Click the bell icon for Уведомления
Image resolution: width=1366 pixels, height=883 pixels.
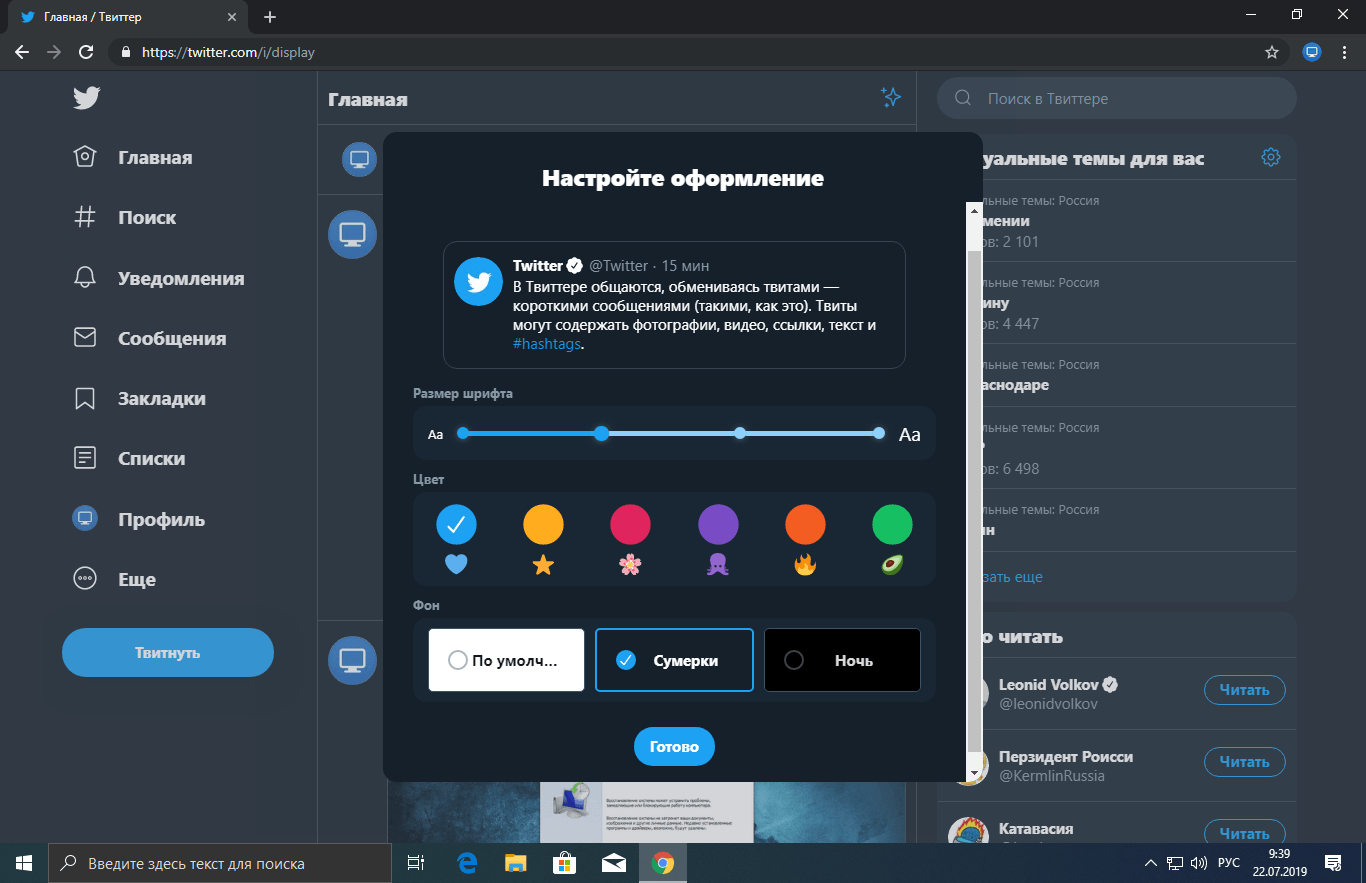(x=85, y=278)
